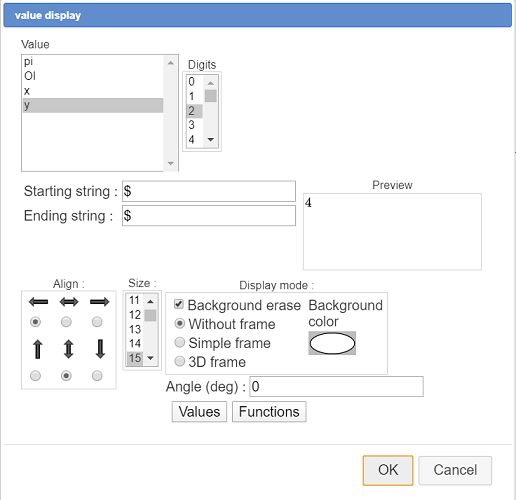Screen dimensions: 516x500
Task: Click the double-headed horizontal arrow icon
Action: (69, 302)
